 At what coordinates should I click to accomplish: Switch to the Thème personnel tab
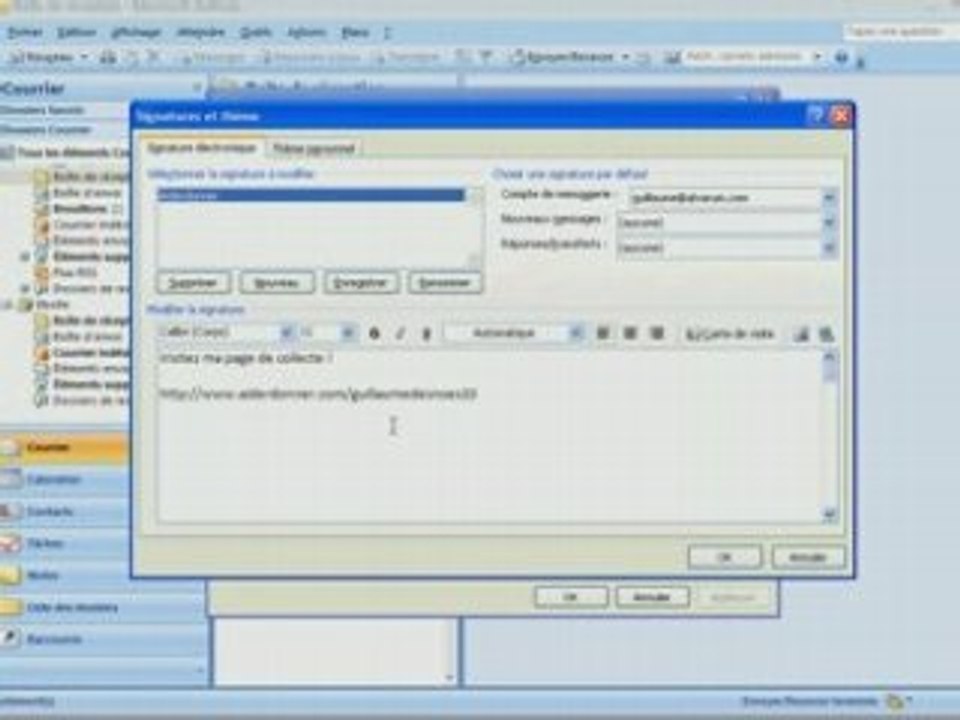click(313, 149)
